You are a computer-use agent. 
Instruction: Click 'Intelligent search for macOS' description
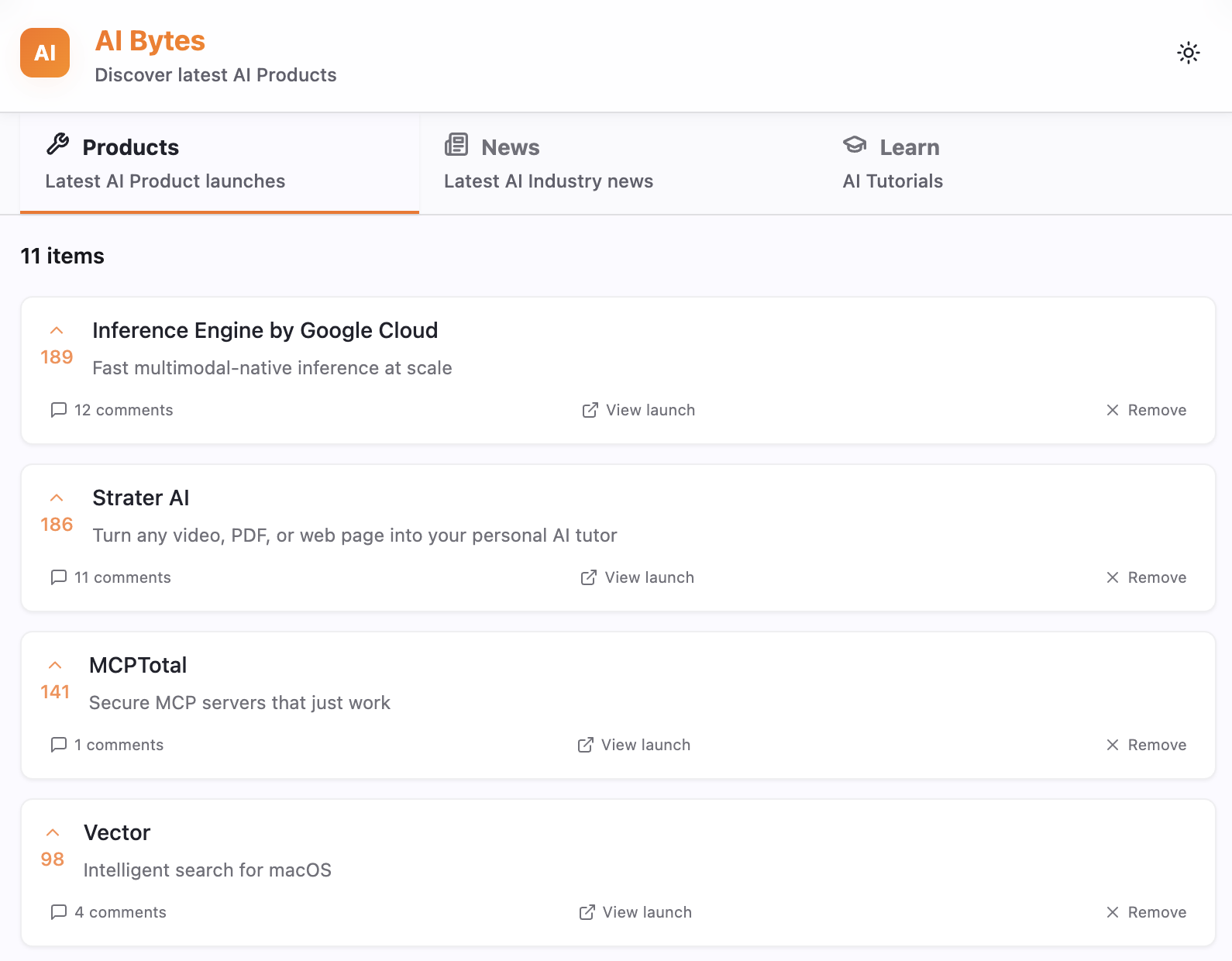(208, 870)
